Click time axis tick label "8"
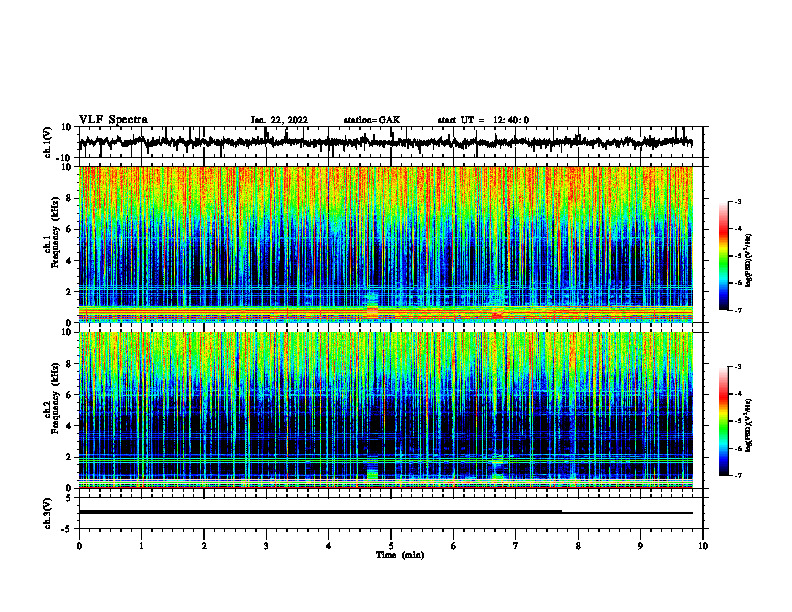 578,546
